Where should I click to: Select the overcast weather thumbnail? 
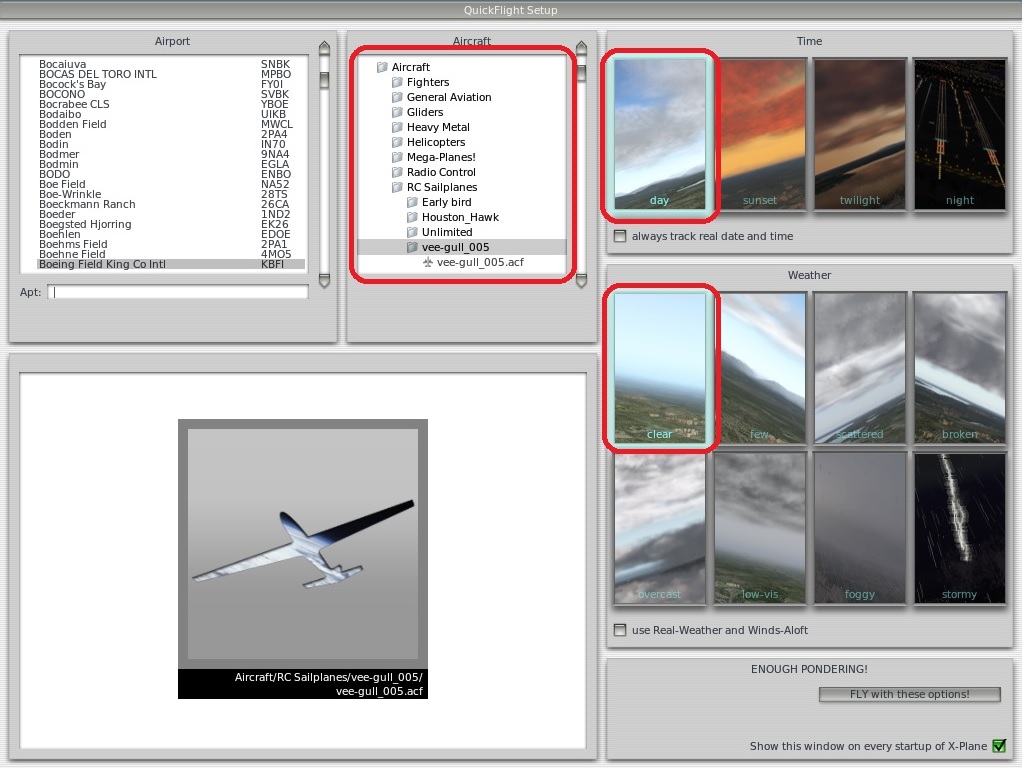659,528
